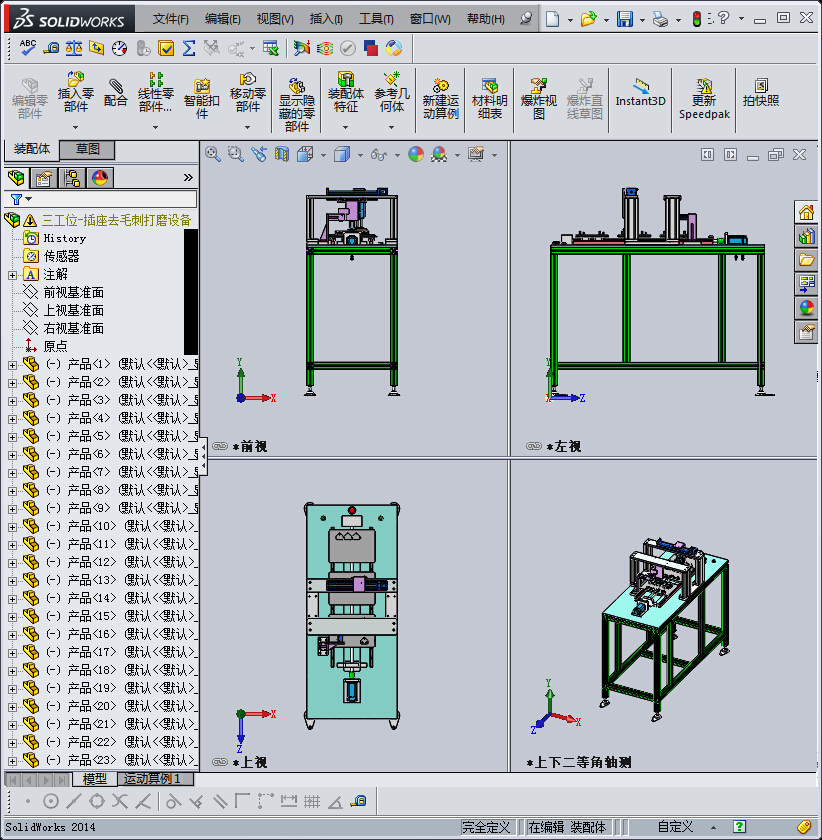Open the Custom Properties task pane icon
The width and height of the screenshot is (822, 840).
point(806,333)
